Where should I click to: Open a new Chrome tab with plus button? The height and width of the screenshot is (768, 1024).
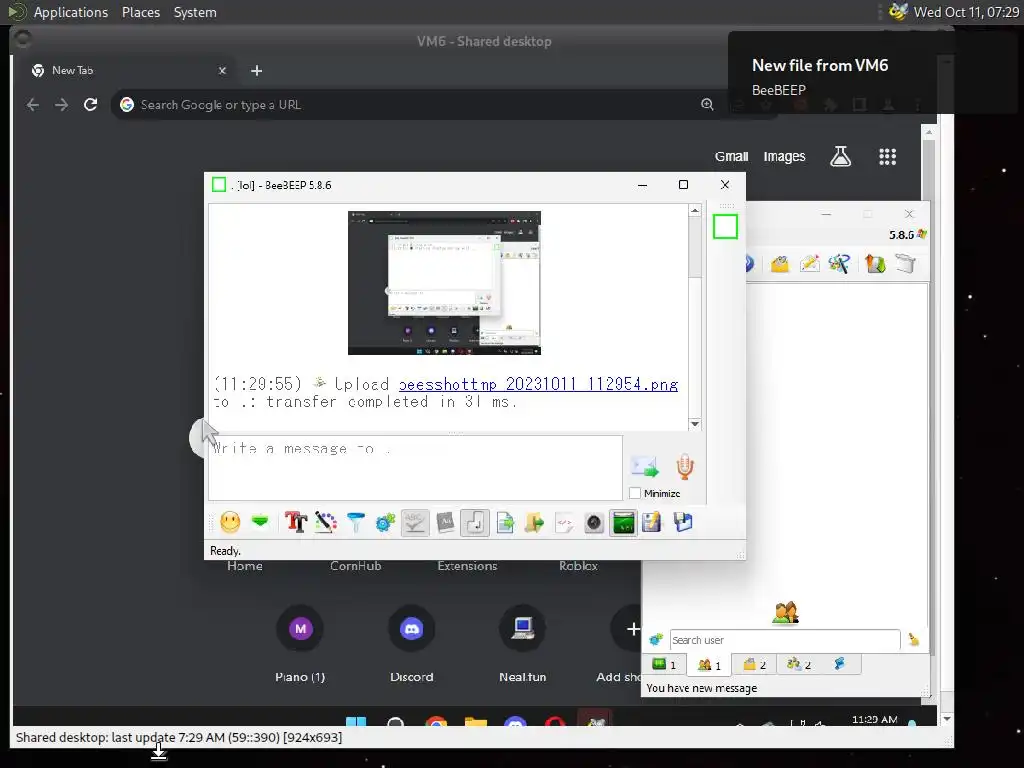pyautogui.click(x=257, y=71)
